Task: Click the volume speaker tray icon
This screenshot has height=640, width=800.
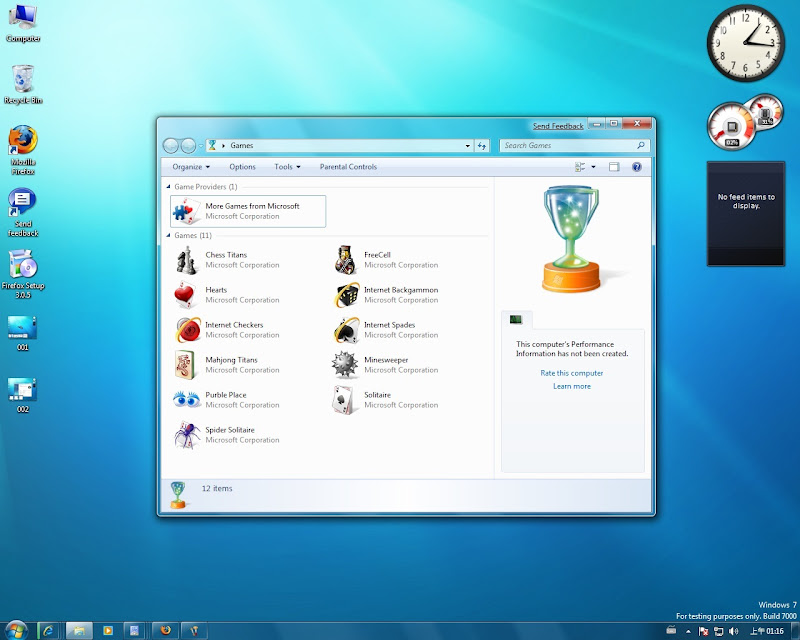Action: click(734, 631)
